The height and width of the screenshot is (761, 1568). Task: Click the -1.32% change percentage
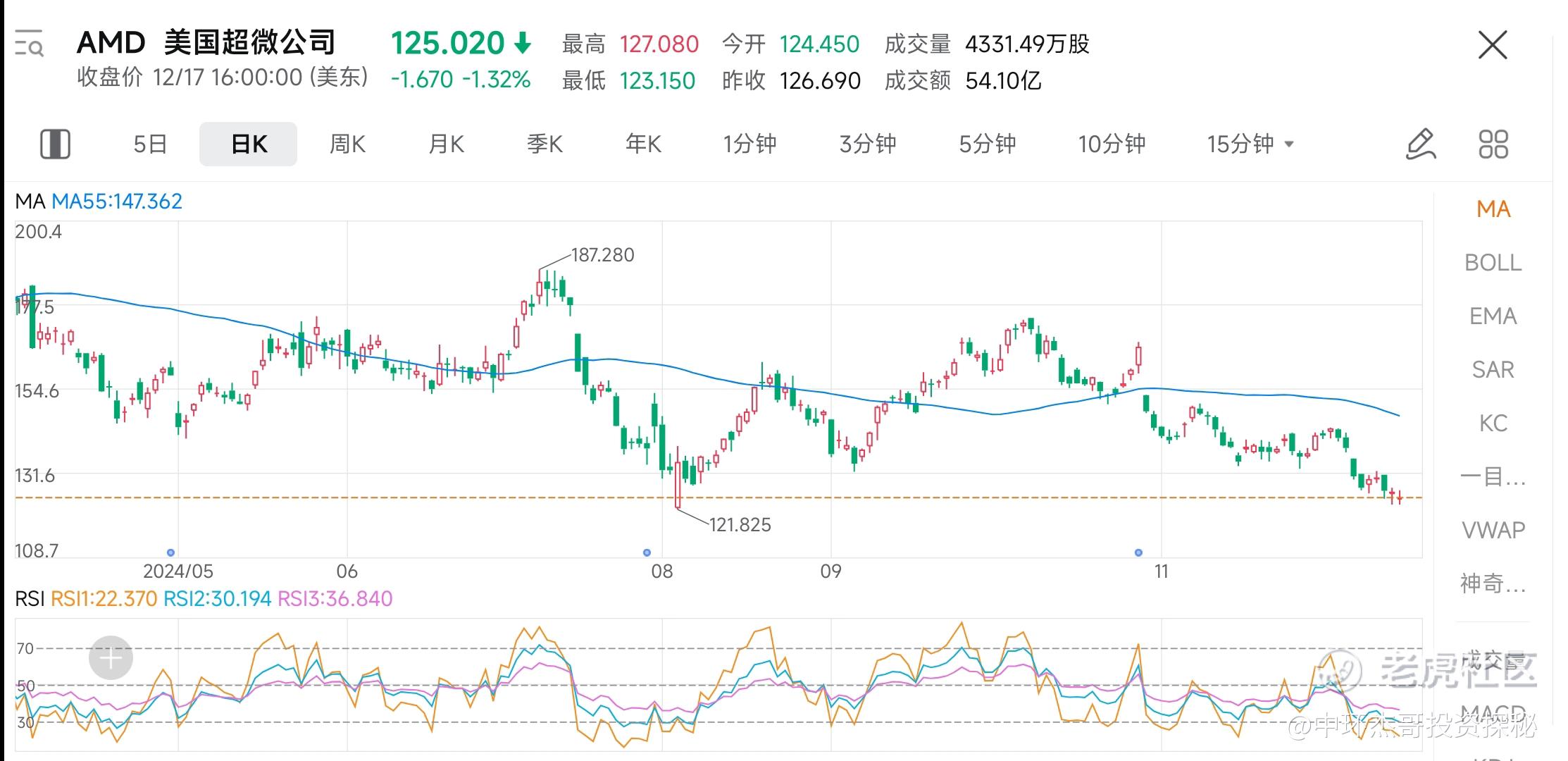pyautogui.click(x=496, y=80)
